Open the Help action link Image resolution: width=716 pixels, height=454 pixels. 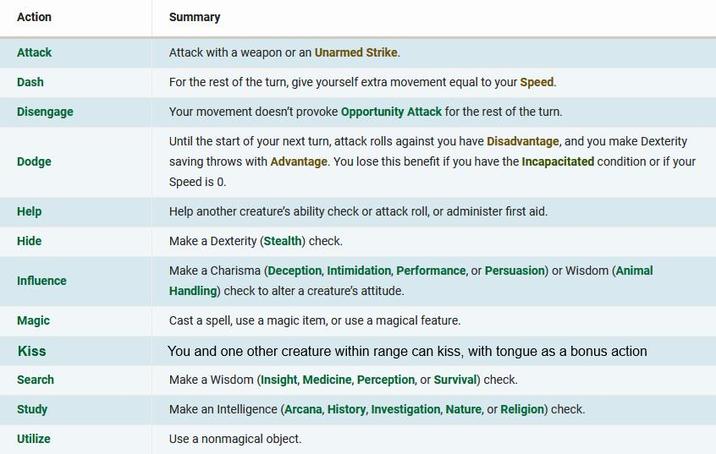29,211
